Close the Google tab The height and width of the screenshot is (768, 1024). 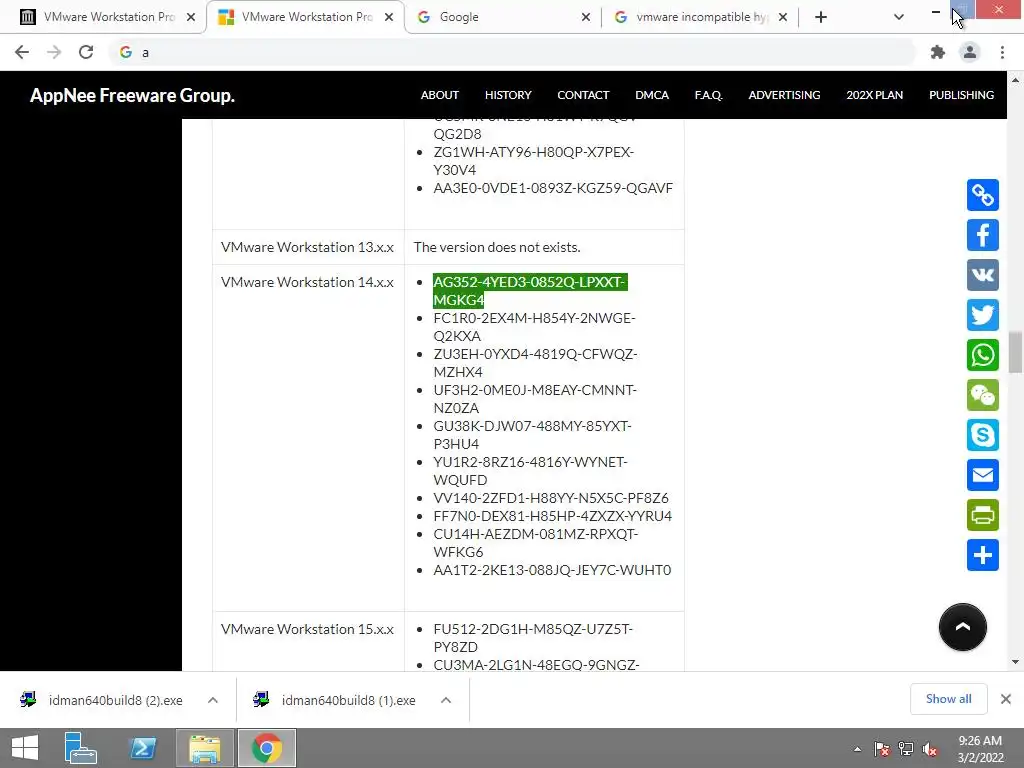585,17
